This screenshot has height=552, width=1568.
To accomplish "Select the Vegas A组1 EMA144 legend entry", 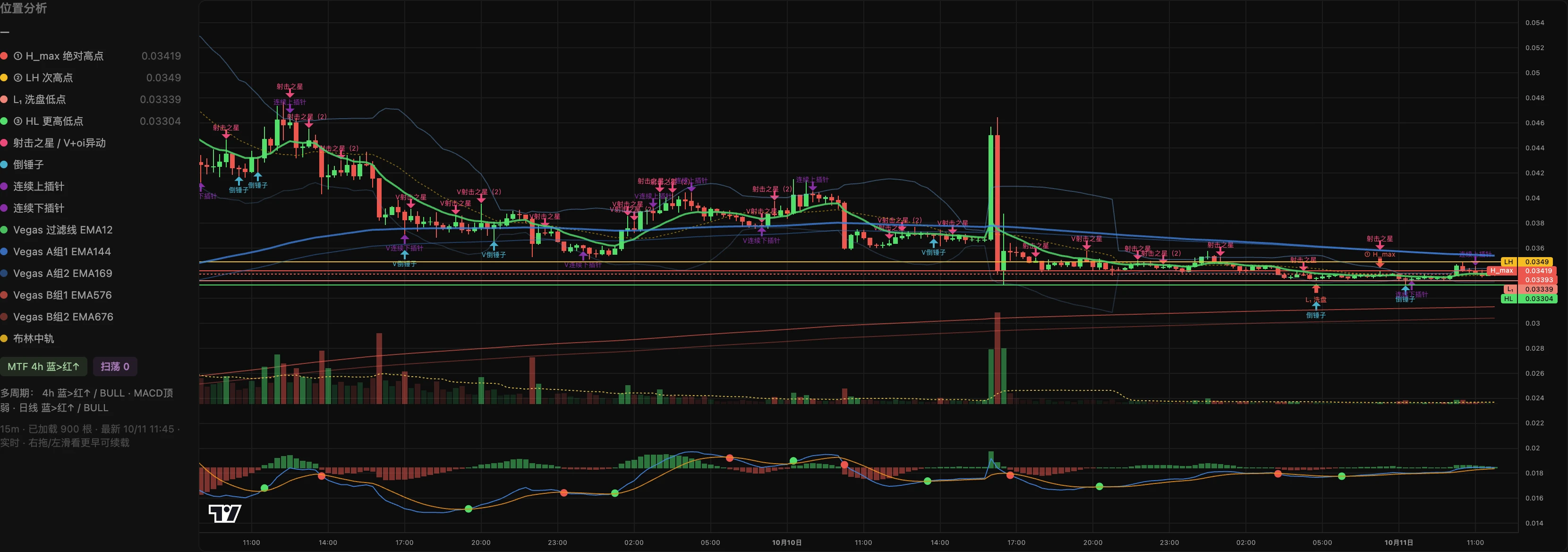I will point(56,251).
